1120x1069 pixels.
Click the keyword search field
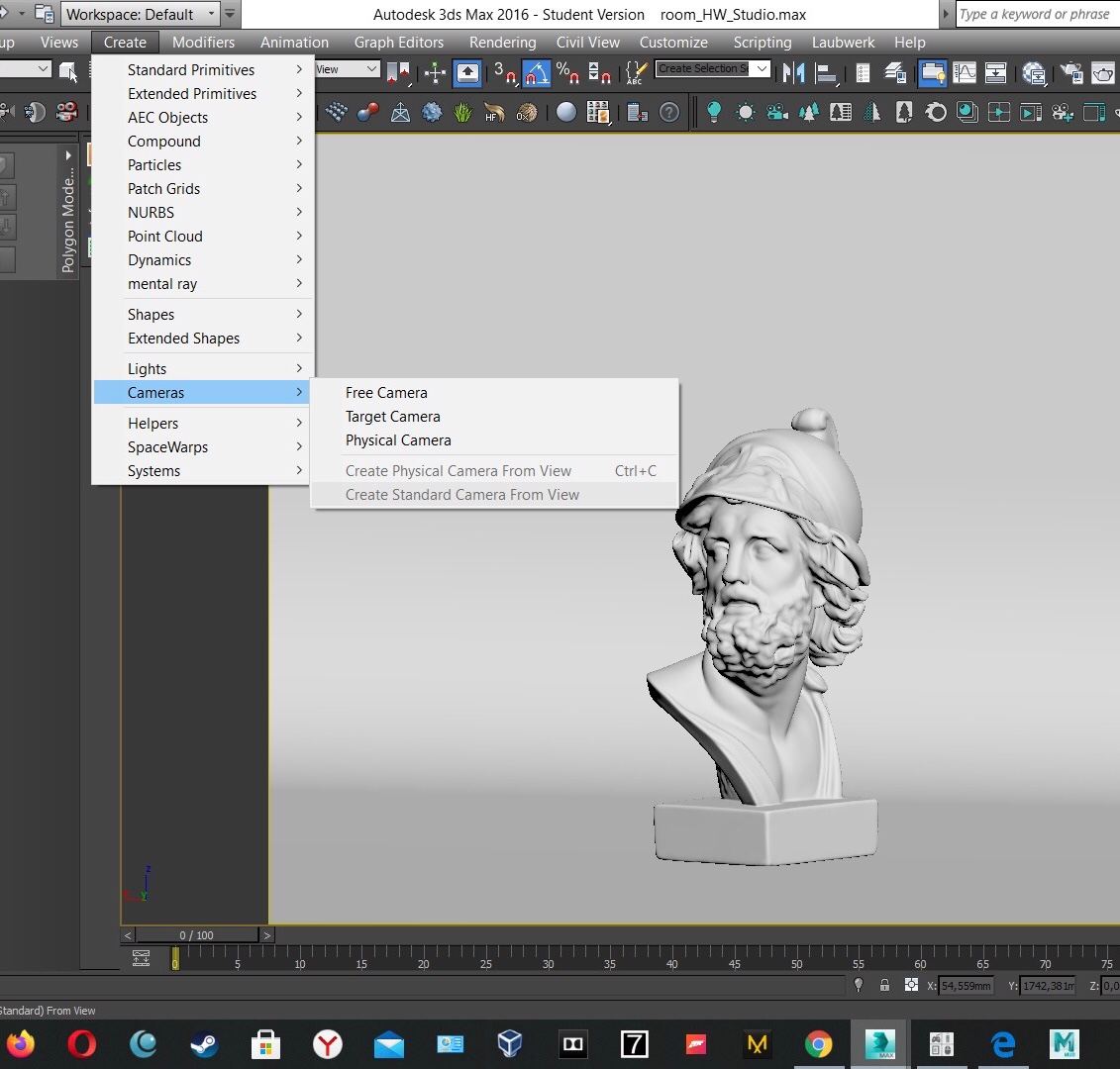click(1037, 14)
